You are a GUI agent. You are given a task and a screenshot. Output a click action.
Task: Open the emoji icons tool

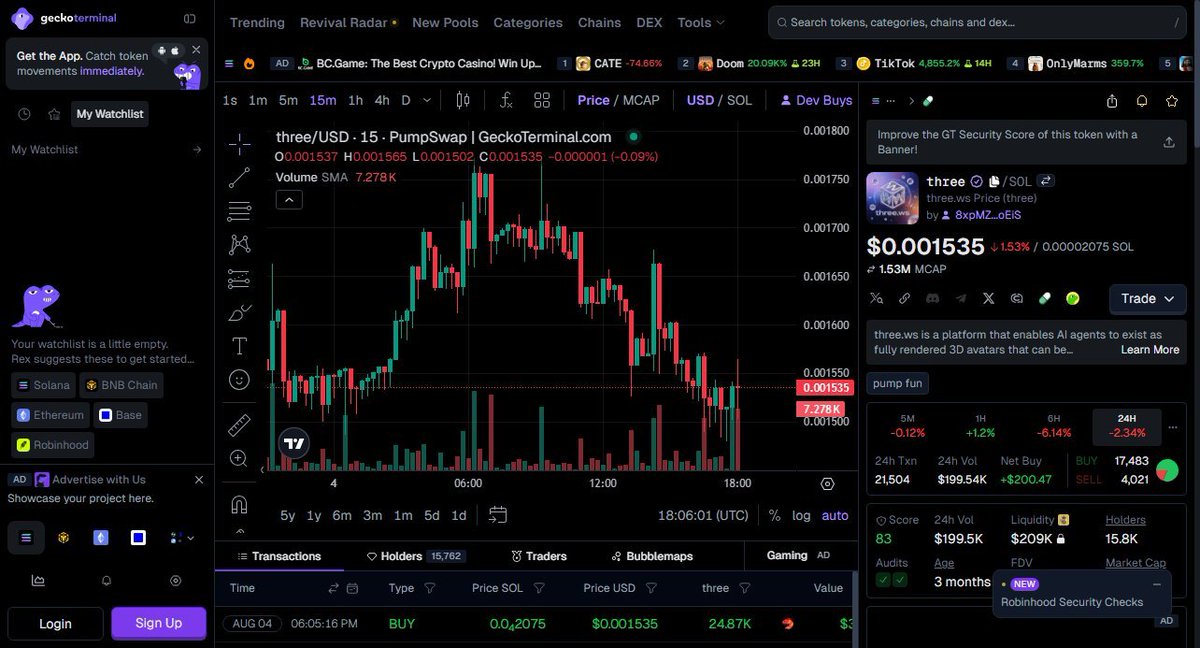[x=239, y=380]
